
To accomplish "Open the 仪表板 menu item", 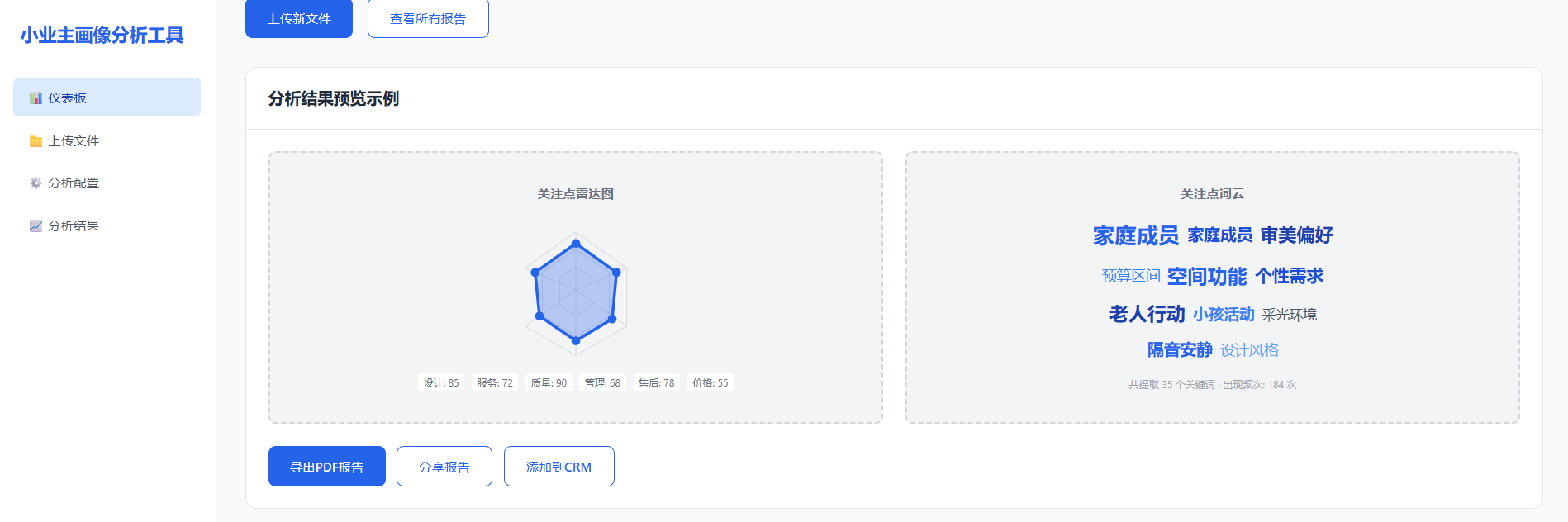I will pyautogui.click(x=107, y=97).
